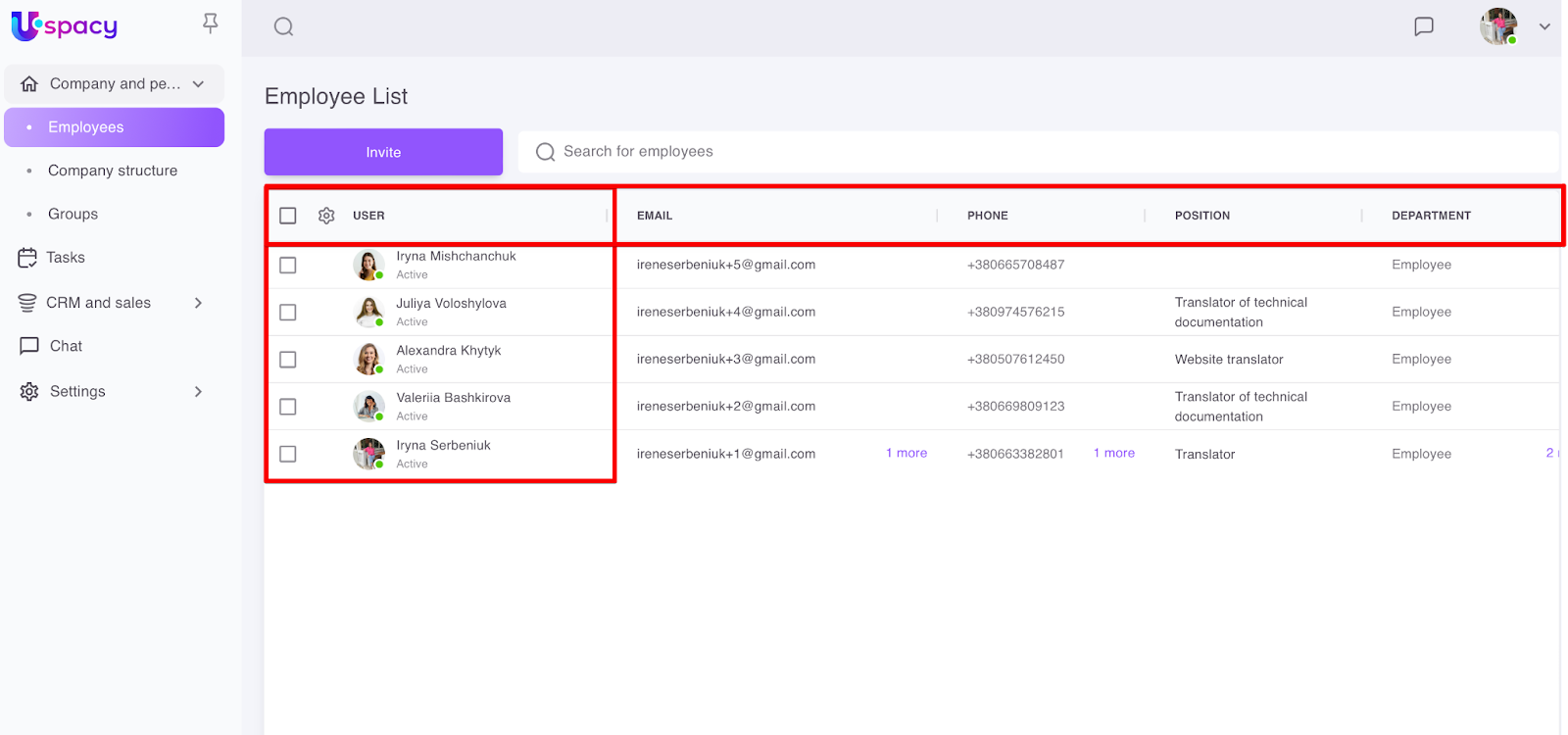Click the user profile avatar in header
The height and width of the screenshot is (735, 1568).
[x=1497, y=26]
